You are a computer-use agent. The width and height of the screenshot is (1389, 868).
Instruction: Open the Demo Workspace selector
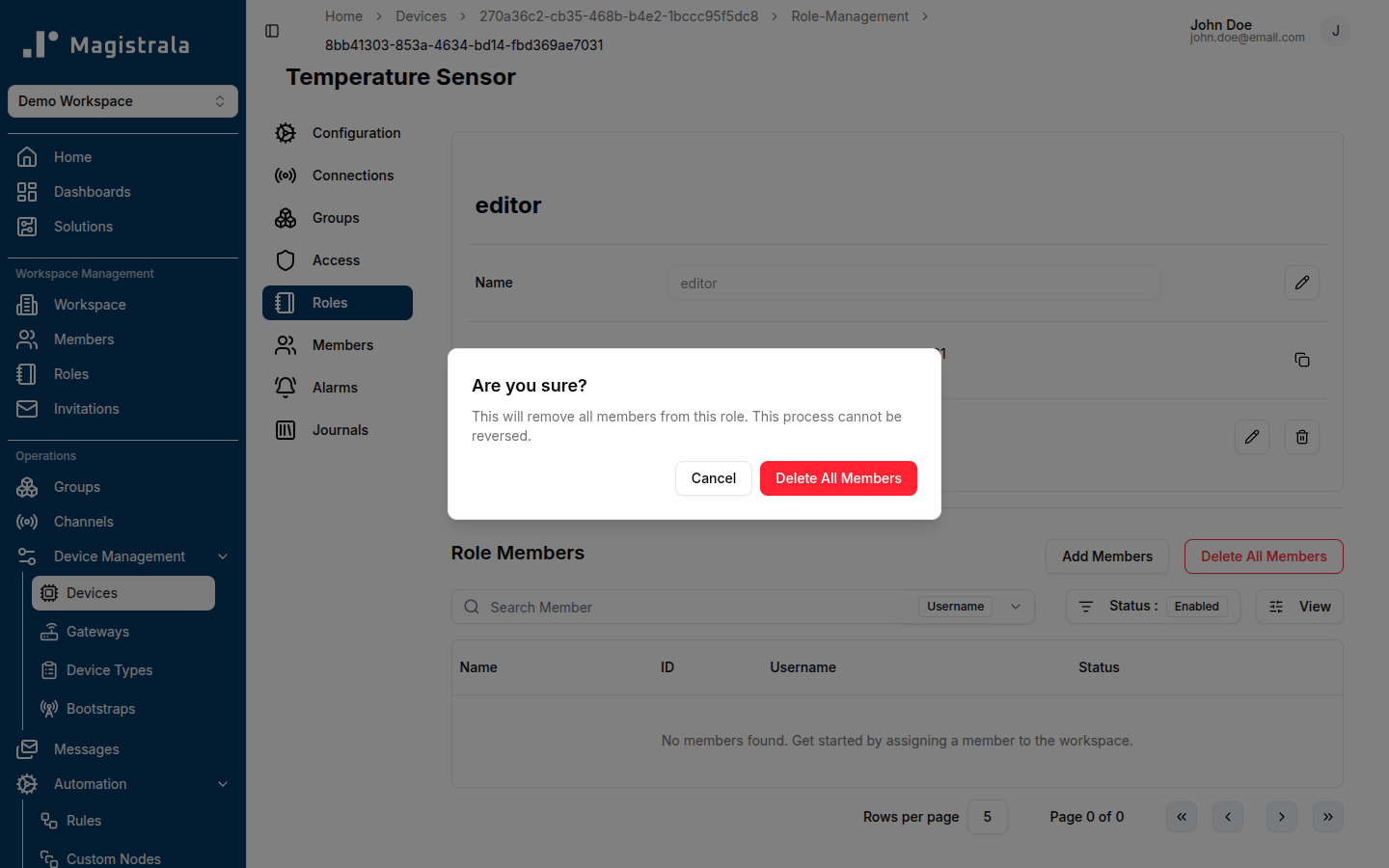pyautogui.click(x=123, y=101)
